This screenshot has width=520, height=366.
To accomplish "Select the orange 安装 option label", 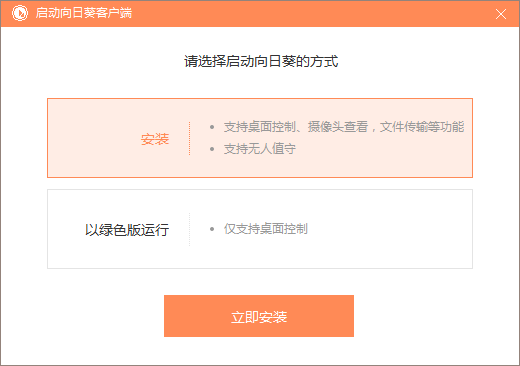I will pyautogui.click(x=155, y=139).
